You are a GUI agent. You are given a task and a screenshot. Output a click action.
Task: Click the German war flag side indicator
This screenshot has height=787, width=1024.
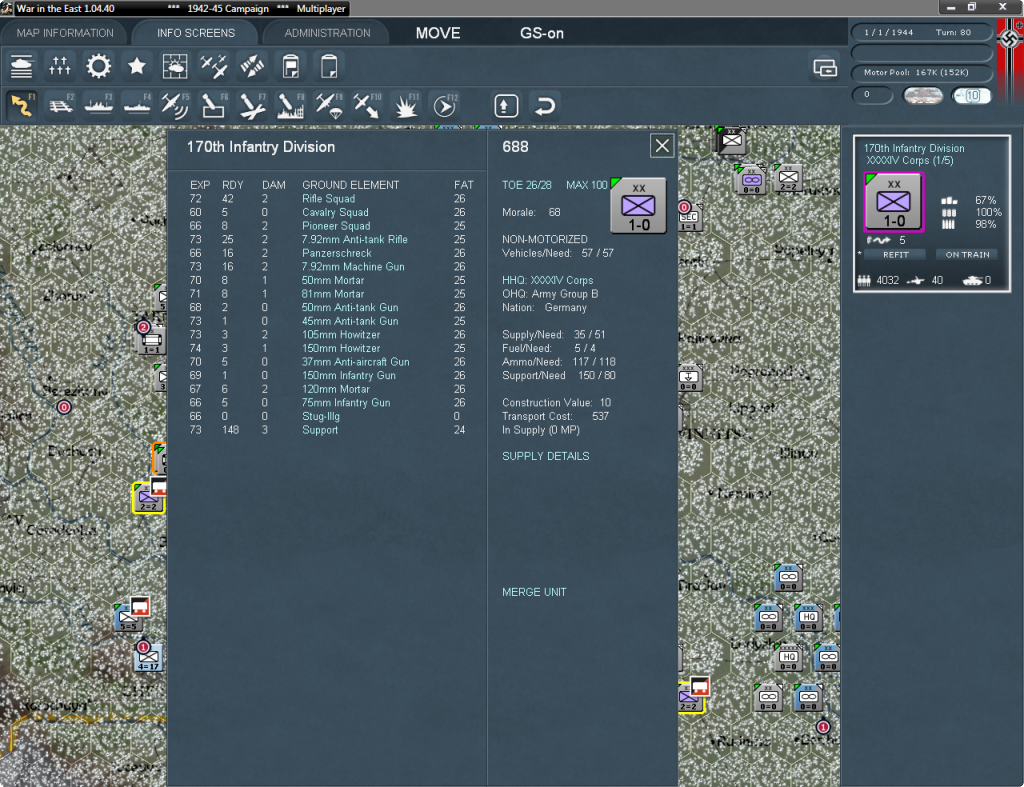pyautogui.click(x=1010, y=60)
